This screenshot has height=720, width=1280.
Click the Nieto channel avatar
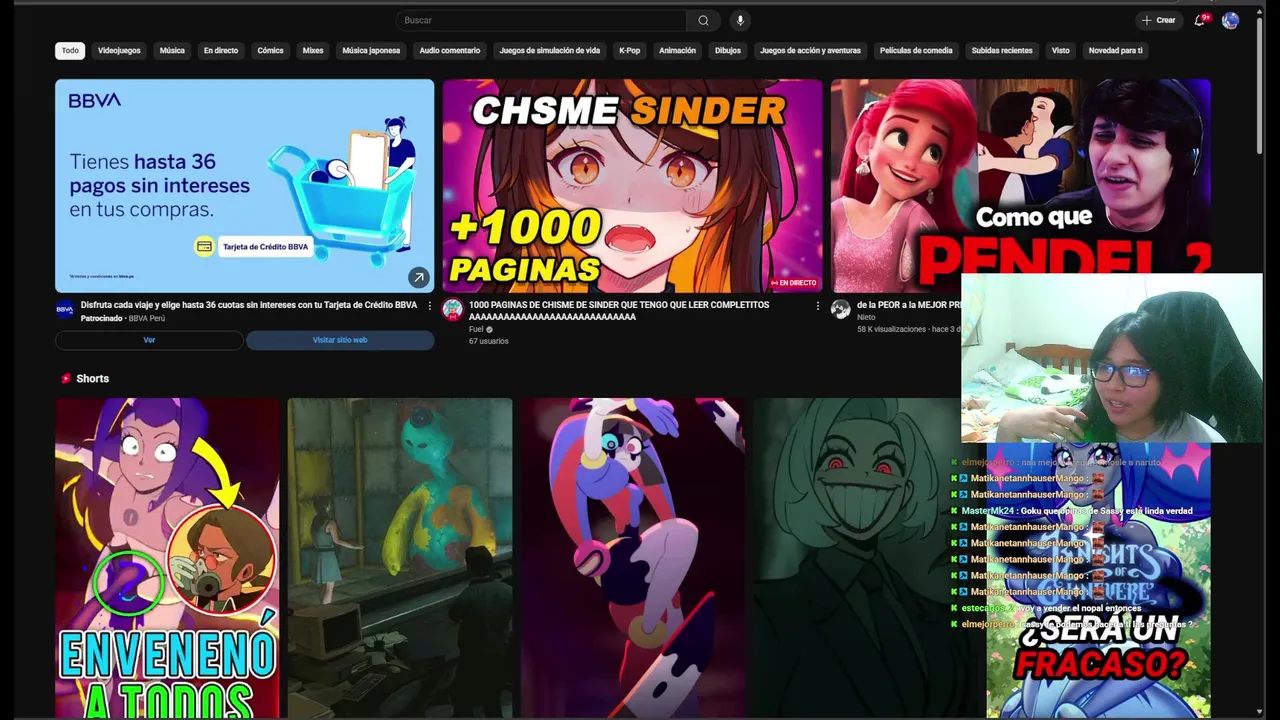click(x=841, y=310)
